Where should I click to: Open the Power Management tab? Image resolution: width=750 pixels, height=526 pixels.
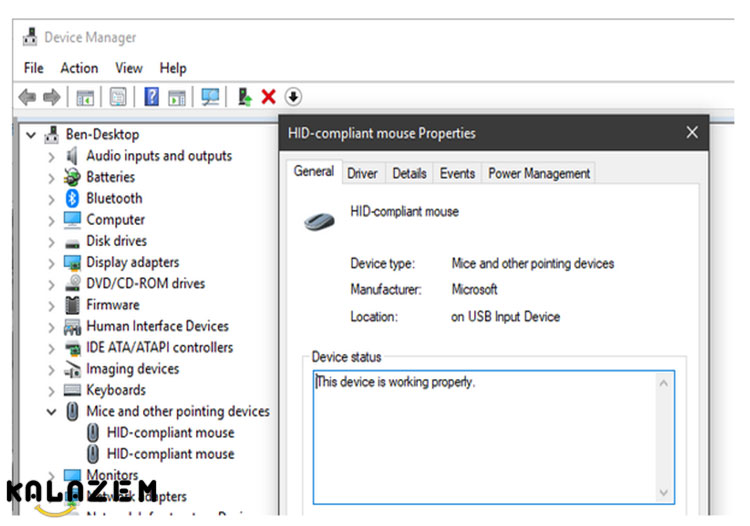pos(538,173)
